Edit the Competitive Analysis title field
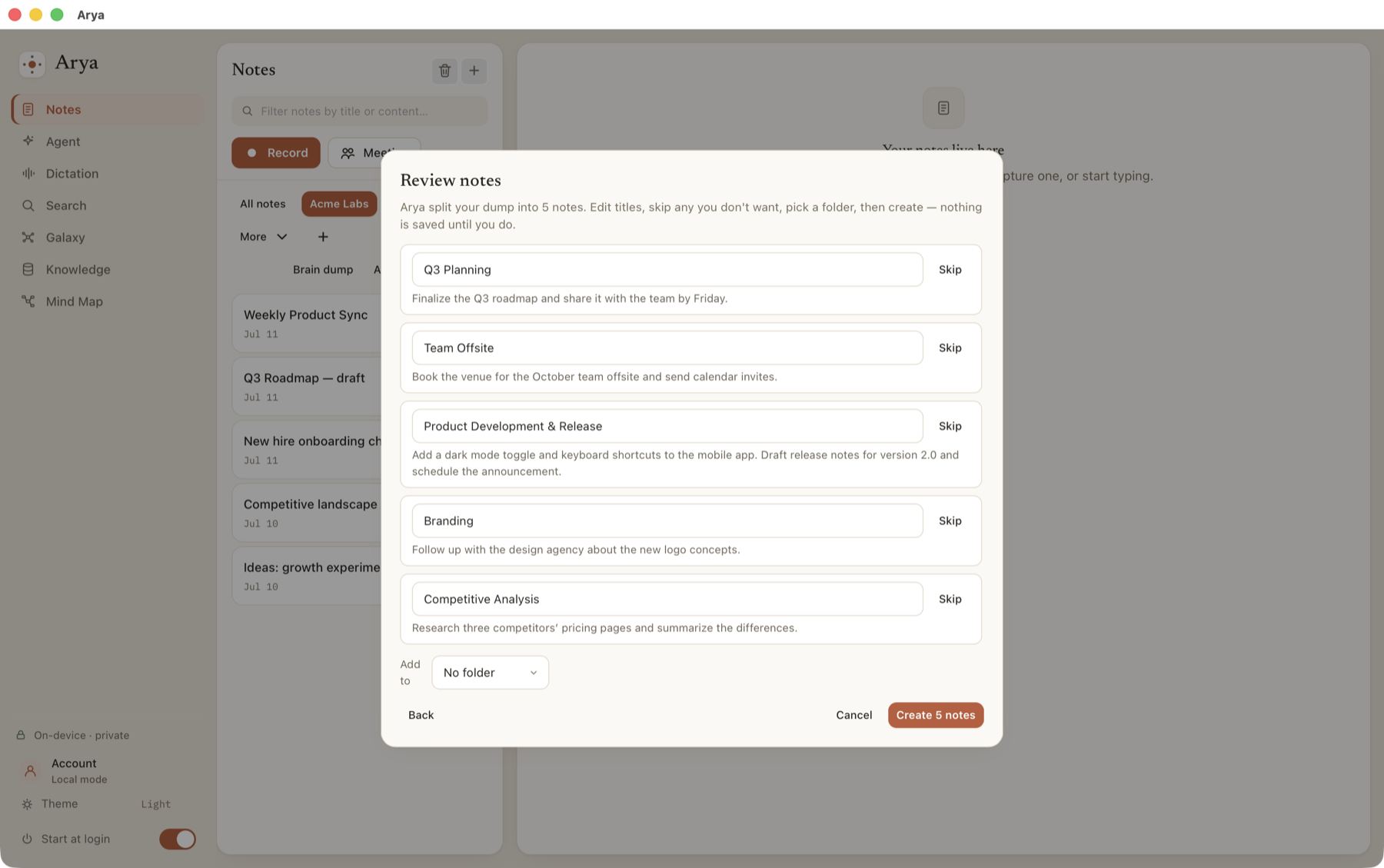Screen dimensions: 1384x868 point(667,600)
